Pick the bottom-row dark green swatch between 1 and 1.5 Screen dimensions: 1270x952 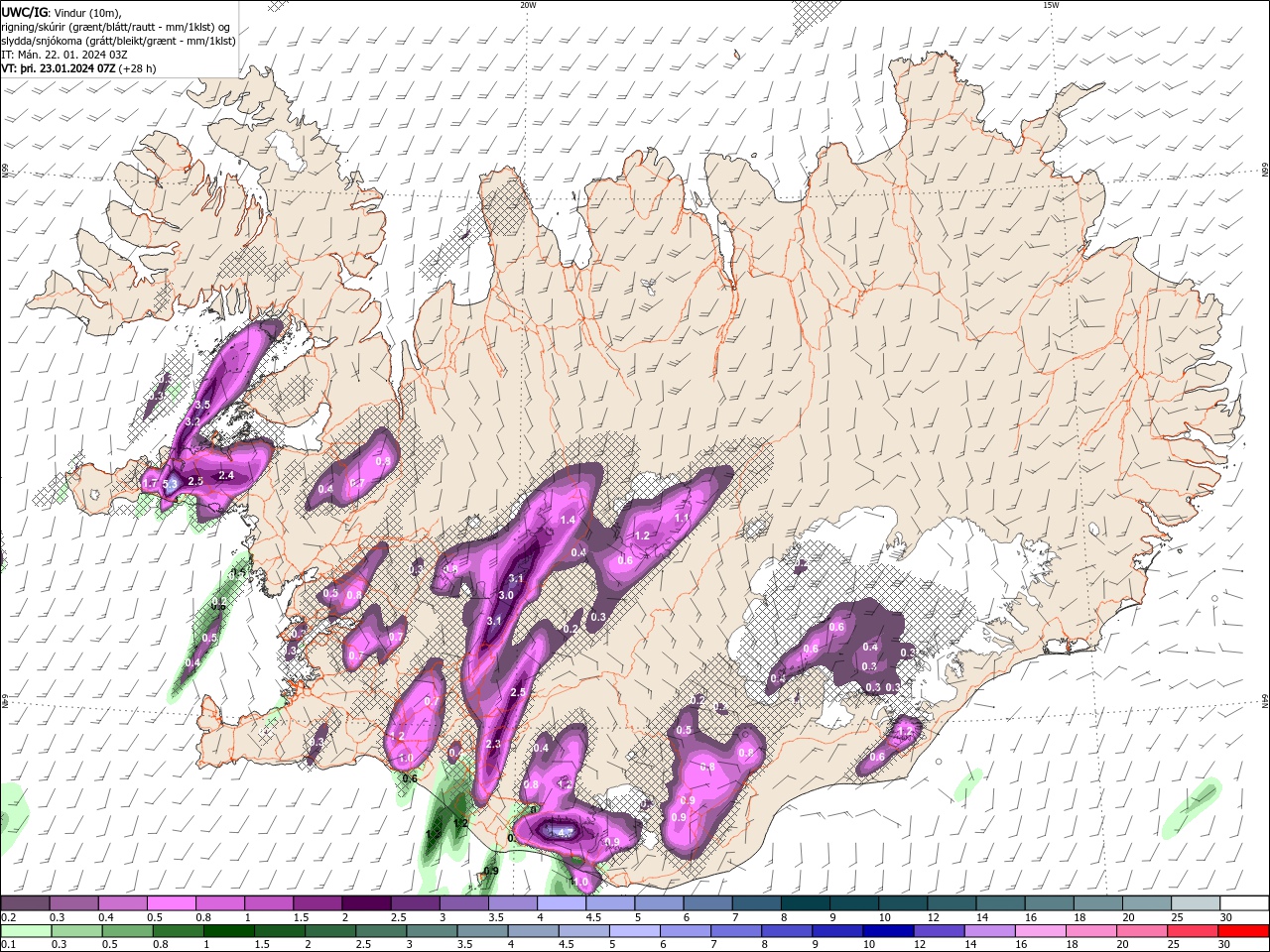pos(228,931)
